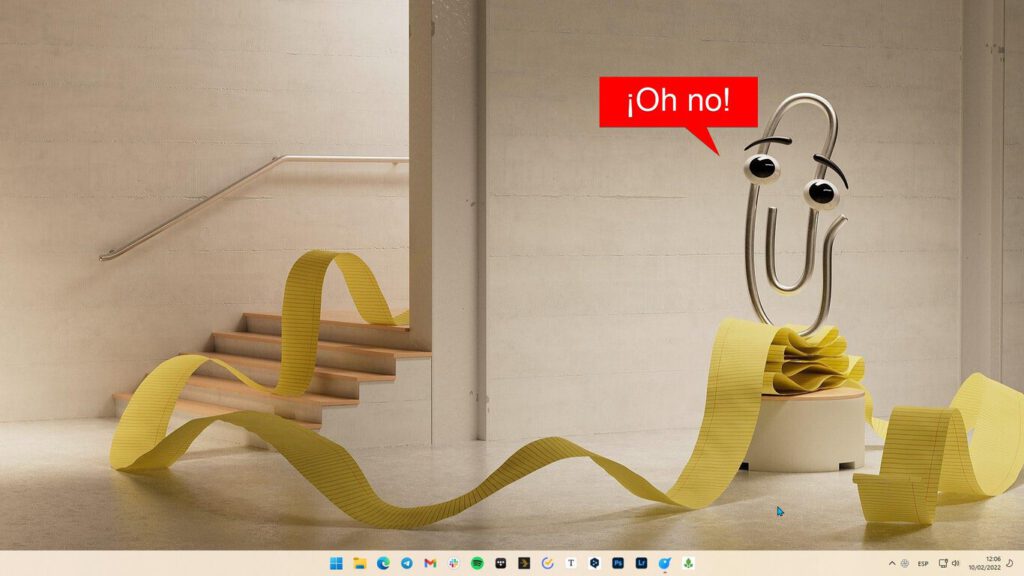Launch the green leaf-shaped app
Screen dimensions: 1024x576
click(x=687, y=561)
